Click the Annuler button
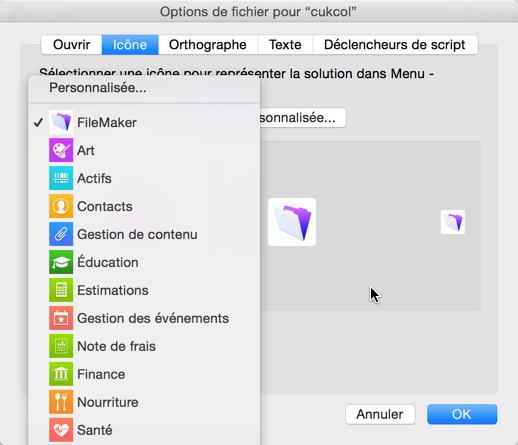Image resolution: width=518 pixels, height=445 pixels. pos(380,414)
